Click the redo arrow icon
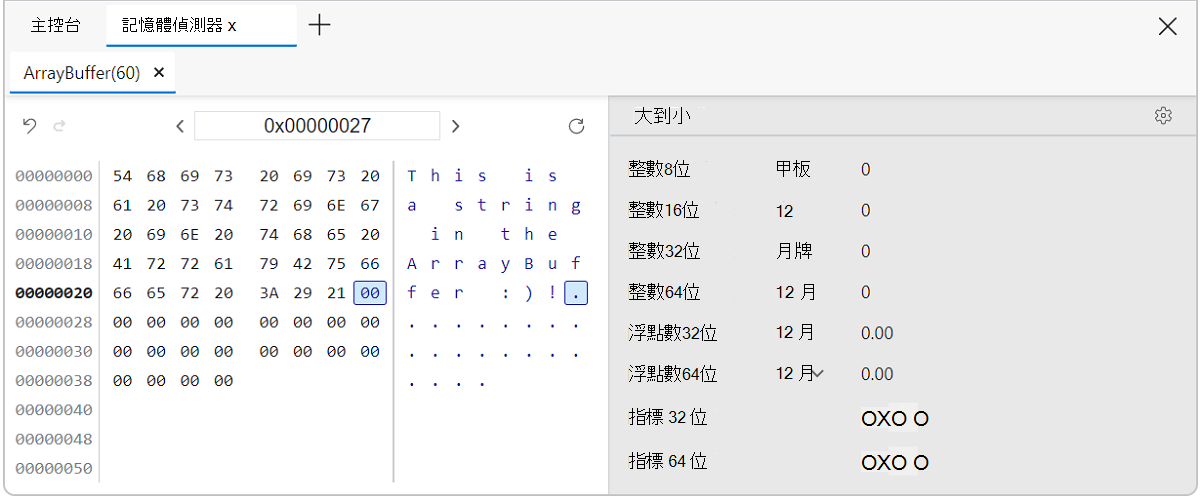 [59, 126]
